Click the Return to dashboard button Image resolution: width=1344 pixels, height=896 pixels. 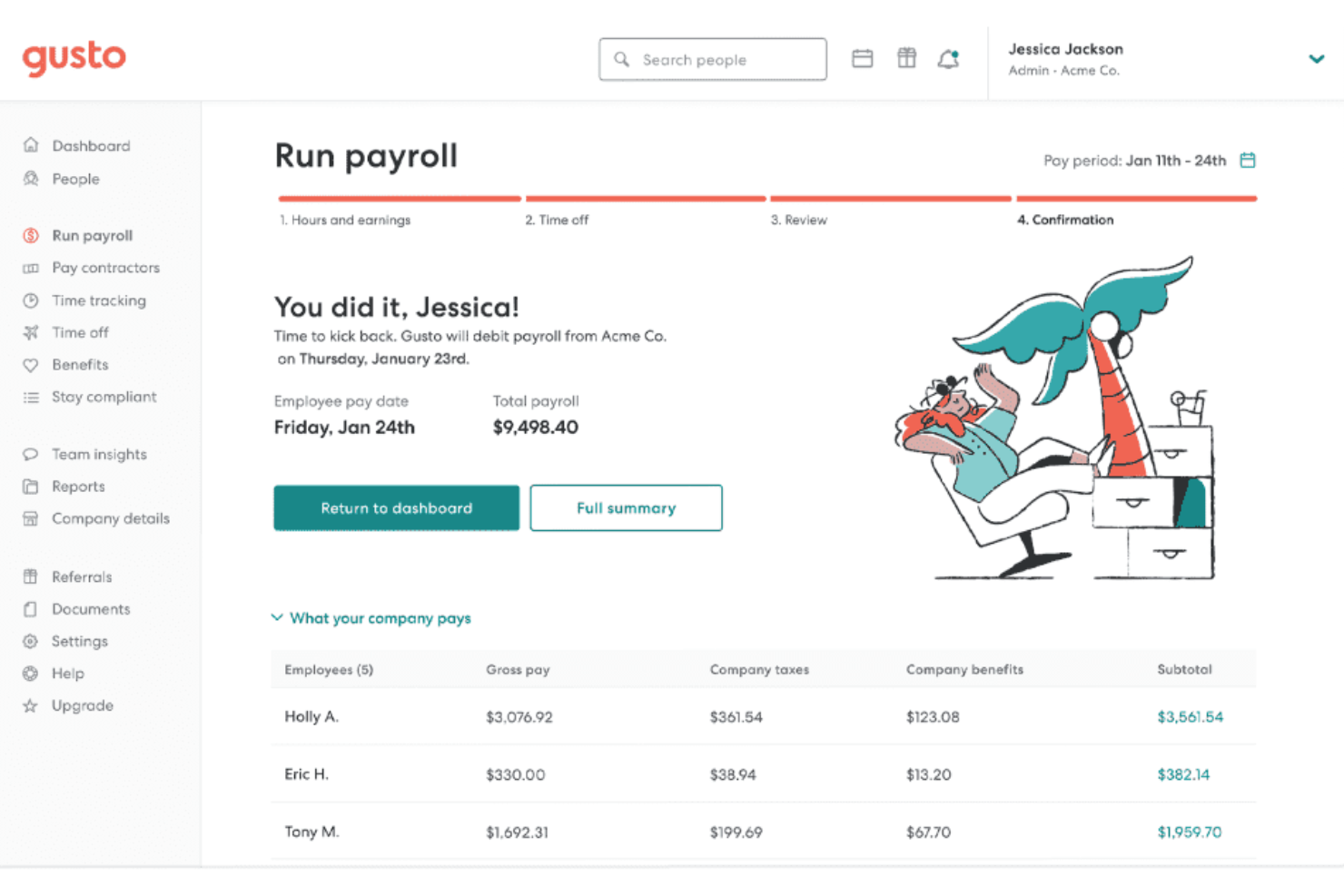[x=397, y=508]
